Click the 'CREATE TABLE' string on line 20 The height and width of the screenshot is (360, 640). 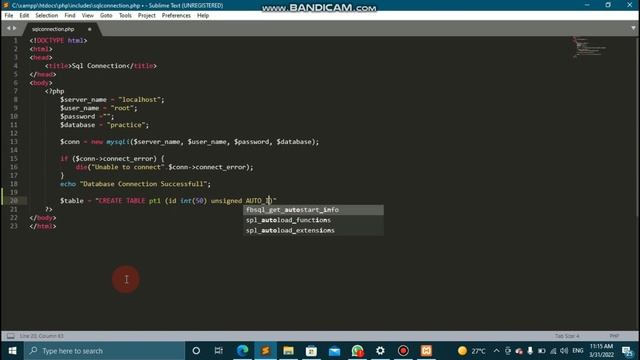tap(122, 201)
